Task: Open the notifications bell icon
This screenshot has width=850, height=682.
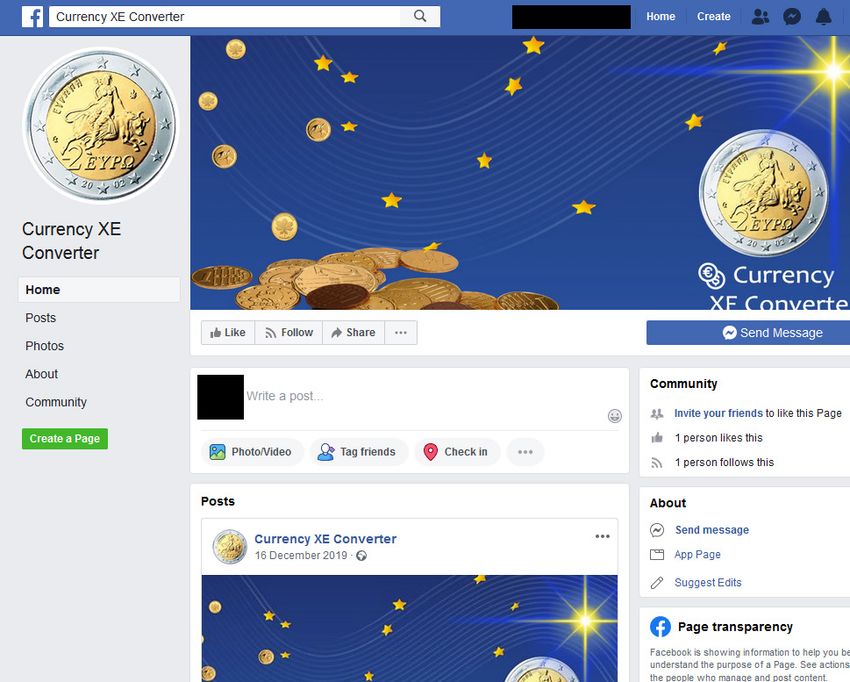Action: point(823,17)
